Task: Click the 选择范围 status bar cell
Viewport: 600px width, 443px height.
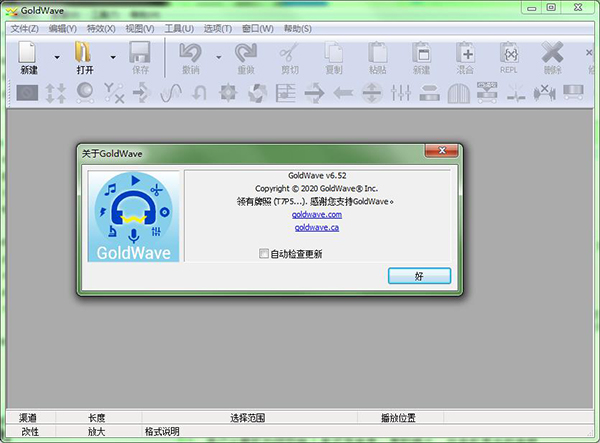Action: pos(248,418)
